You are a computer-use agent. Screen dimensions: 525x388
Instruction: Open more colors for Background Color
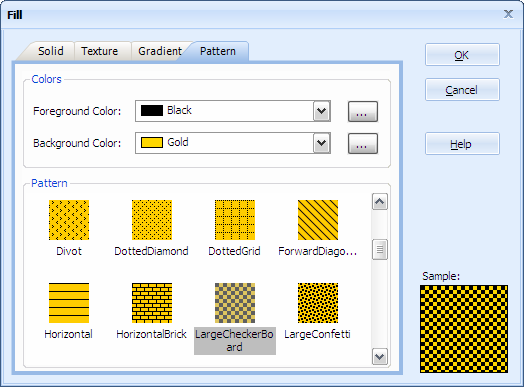click(363, 144)
